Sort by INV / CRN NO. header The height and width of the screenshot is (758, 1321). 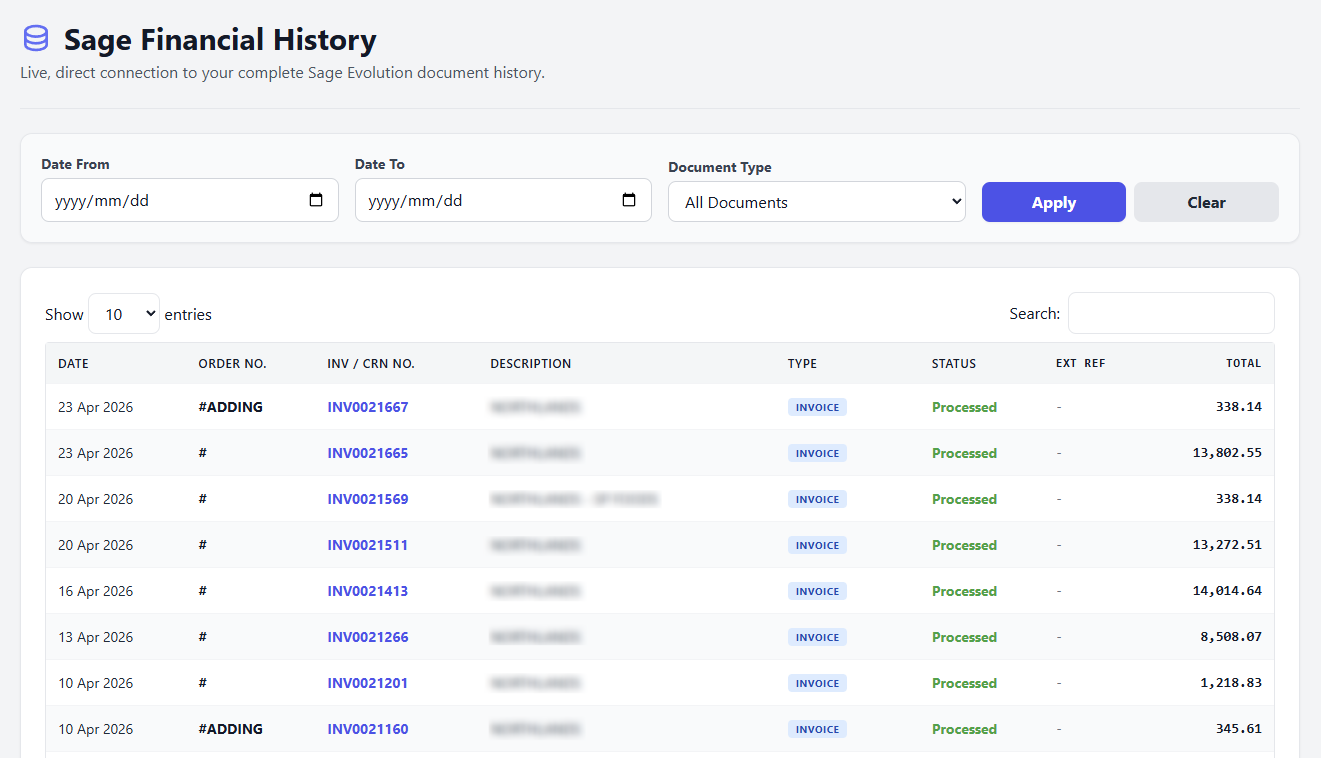[371, 364]
